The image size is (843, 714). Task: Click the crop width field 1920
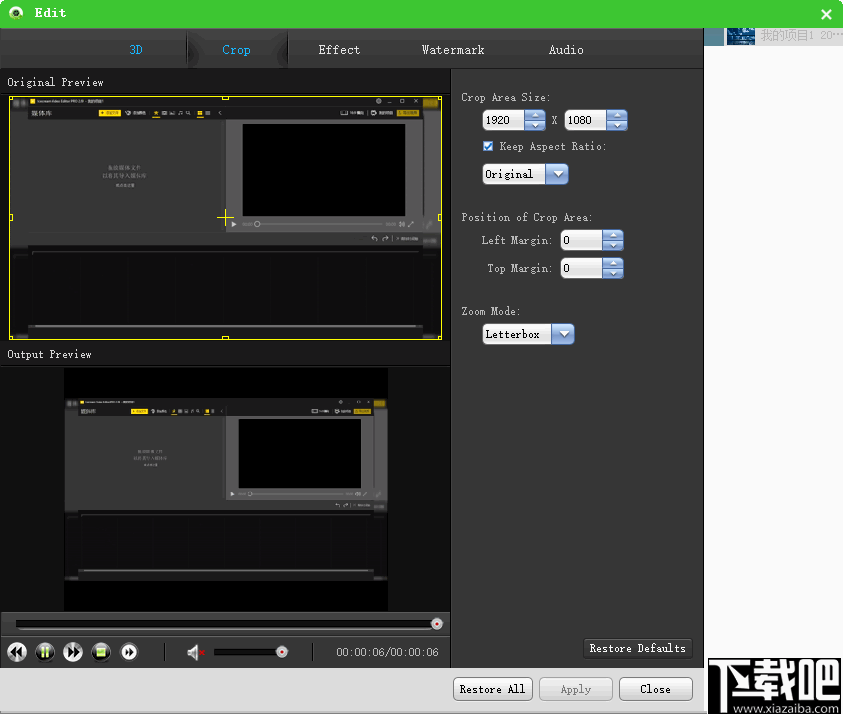click(x=503, y=120)
